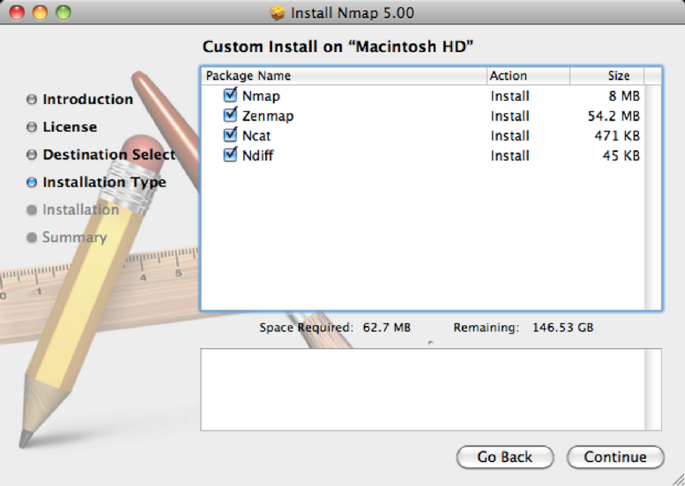Click the Introduction step in sidebar
The width and height of the screenshot is (685, 486).
88,99
